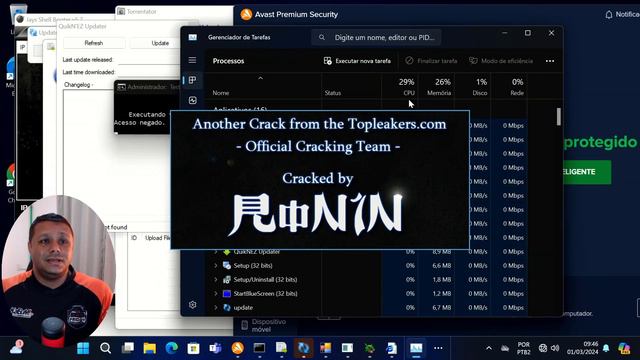Click the collapse arrow above the Nome column

coord(260,78)
